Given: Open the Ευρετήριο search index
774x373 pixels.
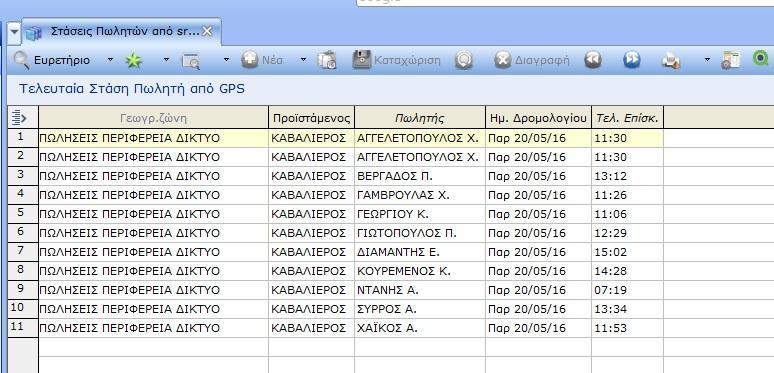Looking at the screenshot, I should 51,60.
